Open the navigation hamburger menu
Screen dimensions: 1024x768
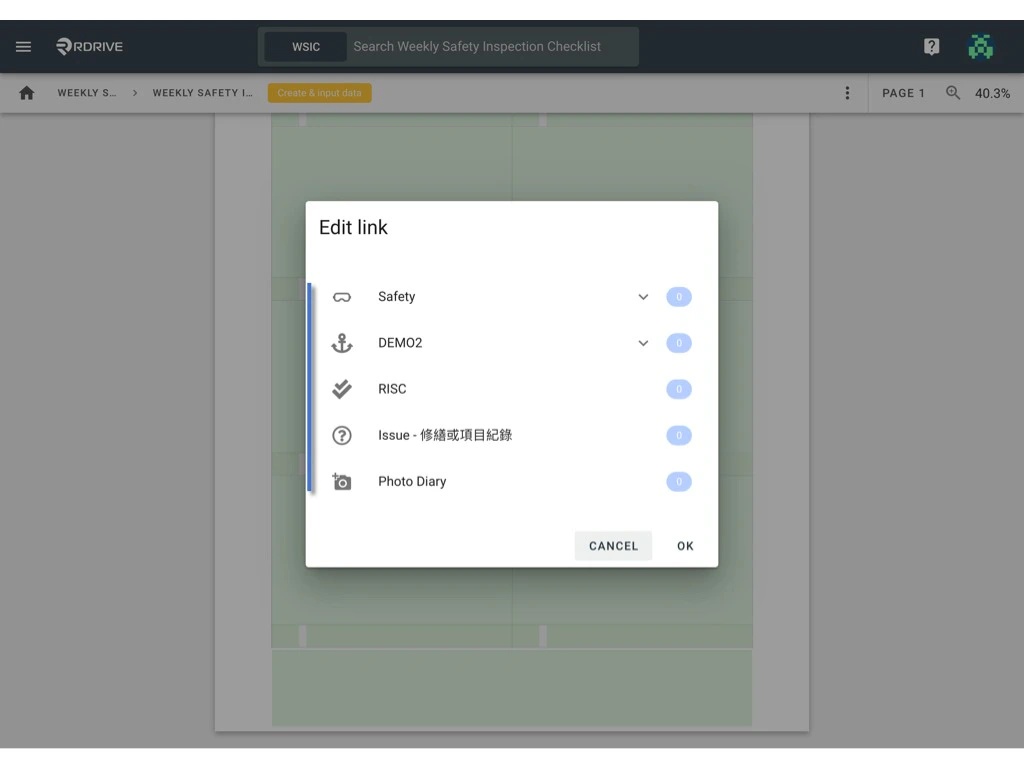pyautogui.click(x=23, y=46)
